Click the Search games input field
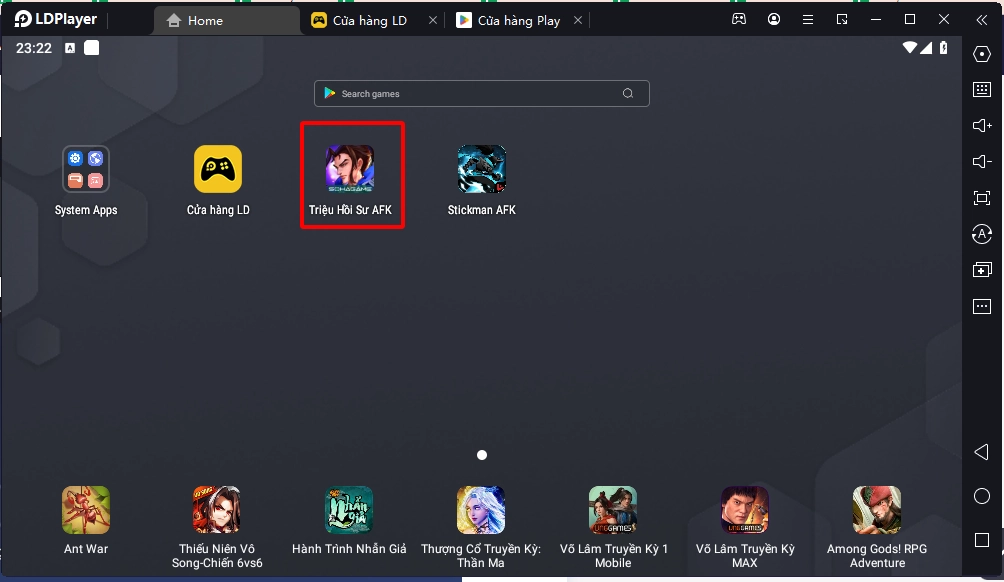The height and width of the screenshot is (582, 1004). [x=481, y=93]
